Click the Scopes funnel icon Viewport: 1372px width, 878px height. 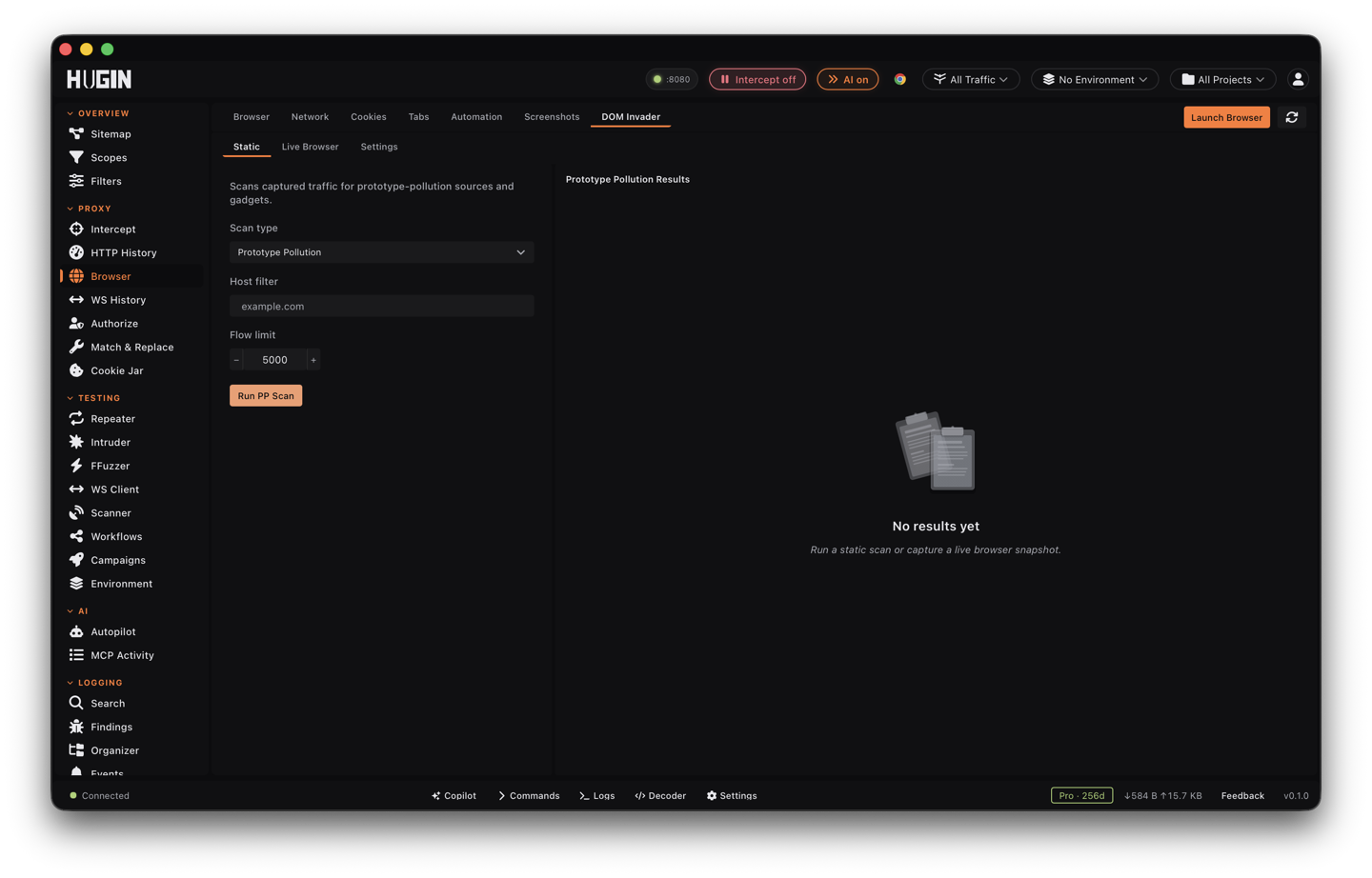click(76, 157)
